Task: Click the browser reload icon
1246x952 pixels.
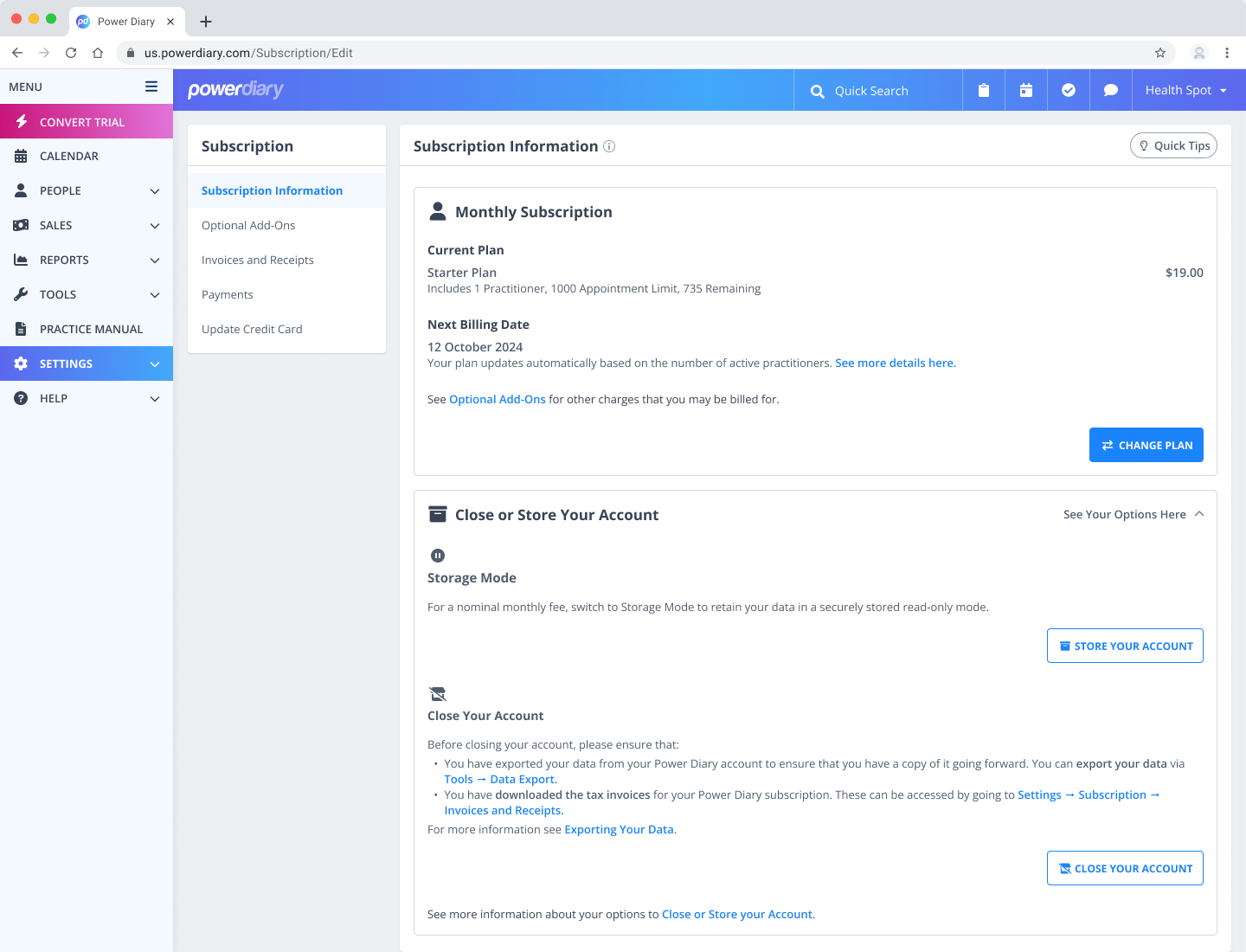Action: tap(71, 53)
